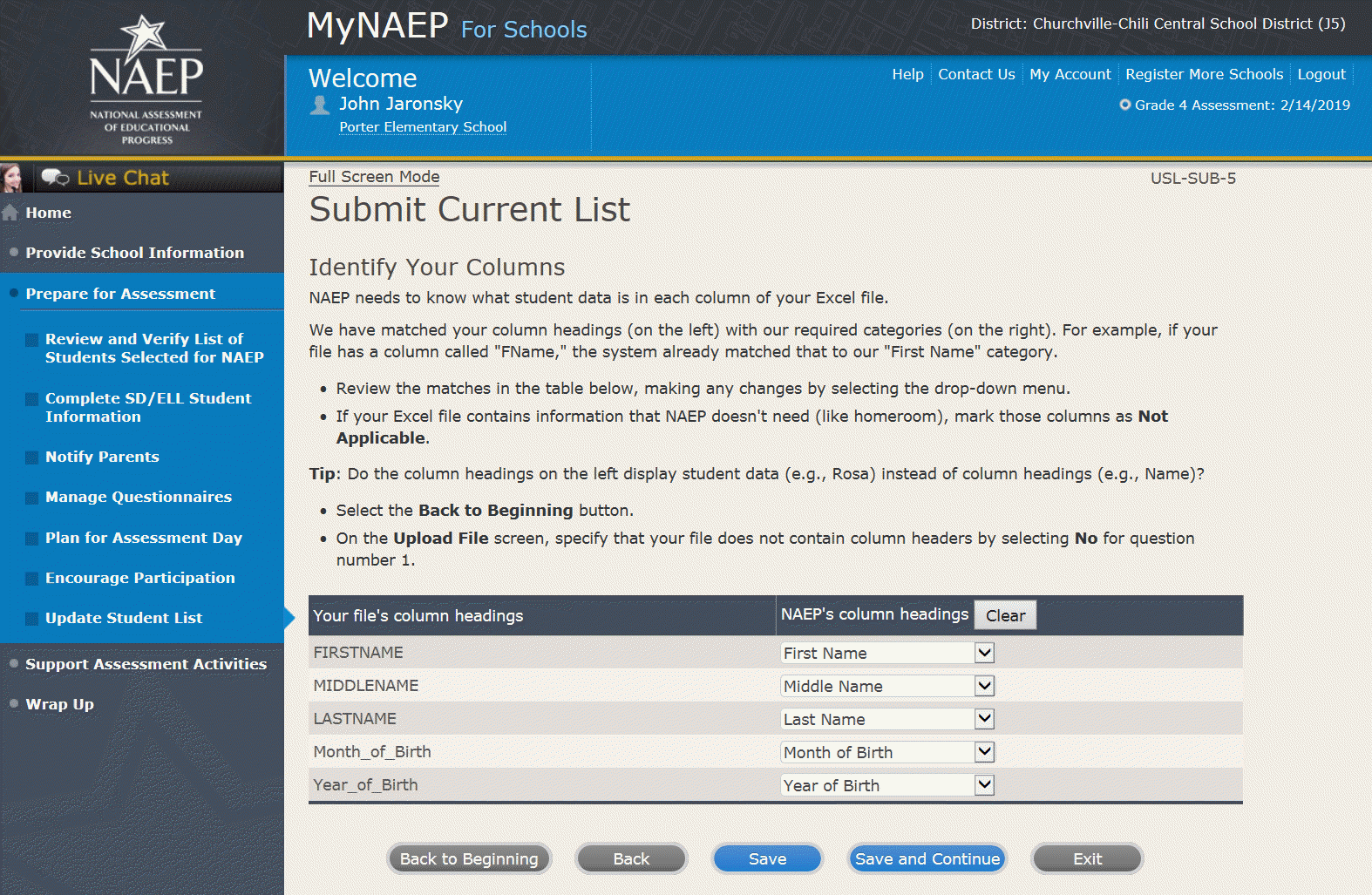Click the user avatar beside John Jaronsky

pos(320,105)
